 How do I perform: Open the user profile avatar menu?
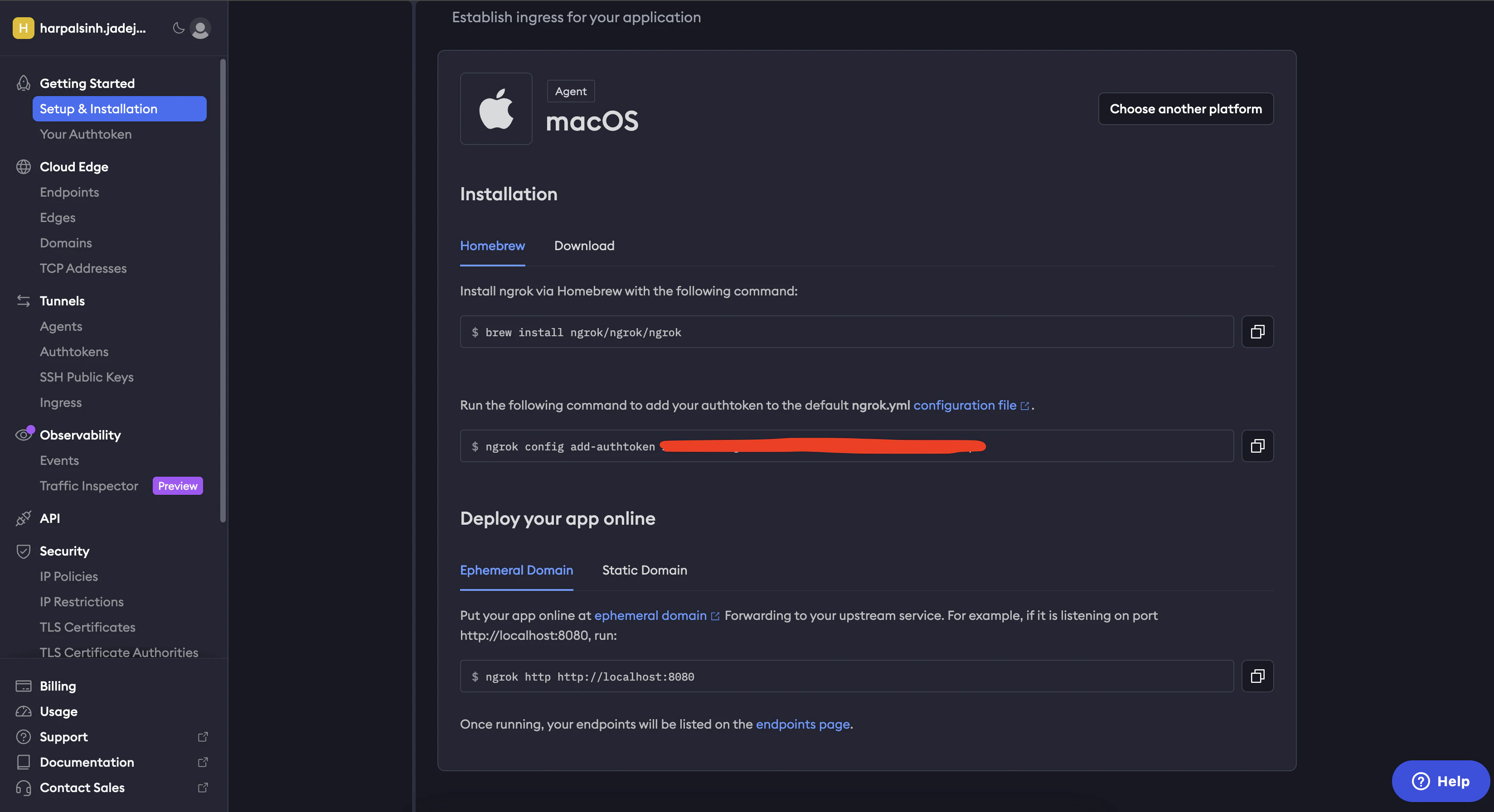pyautogui.click(x=200, y=28)
